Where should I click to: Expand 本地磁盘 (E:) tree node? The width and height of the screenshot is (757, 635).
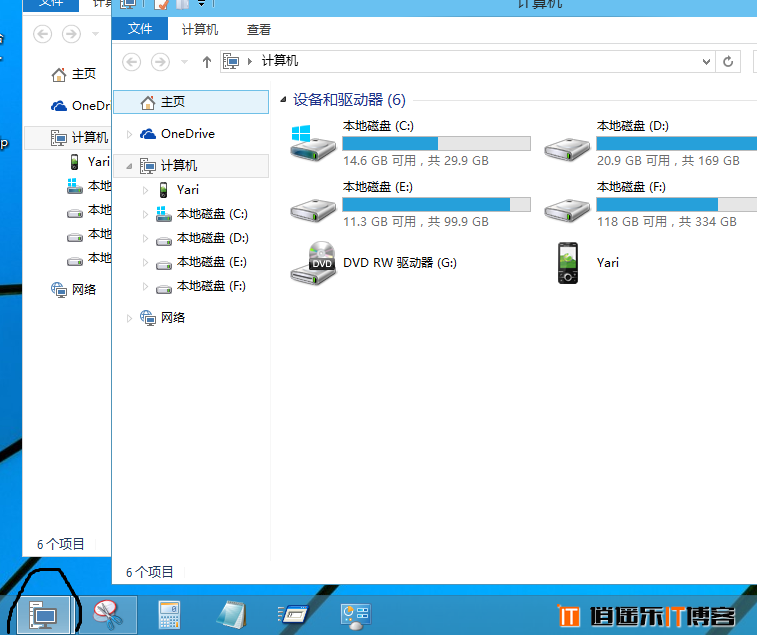[145, 263]
